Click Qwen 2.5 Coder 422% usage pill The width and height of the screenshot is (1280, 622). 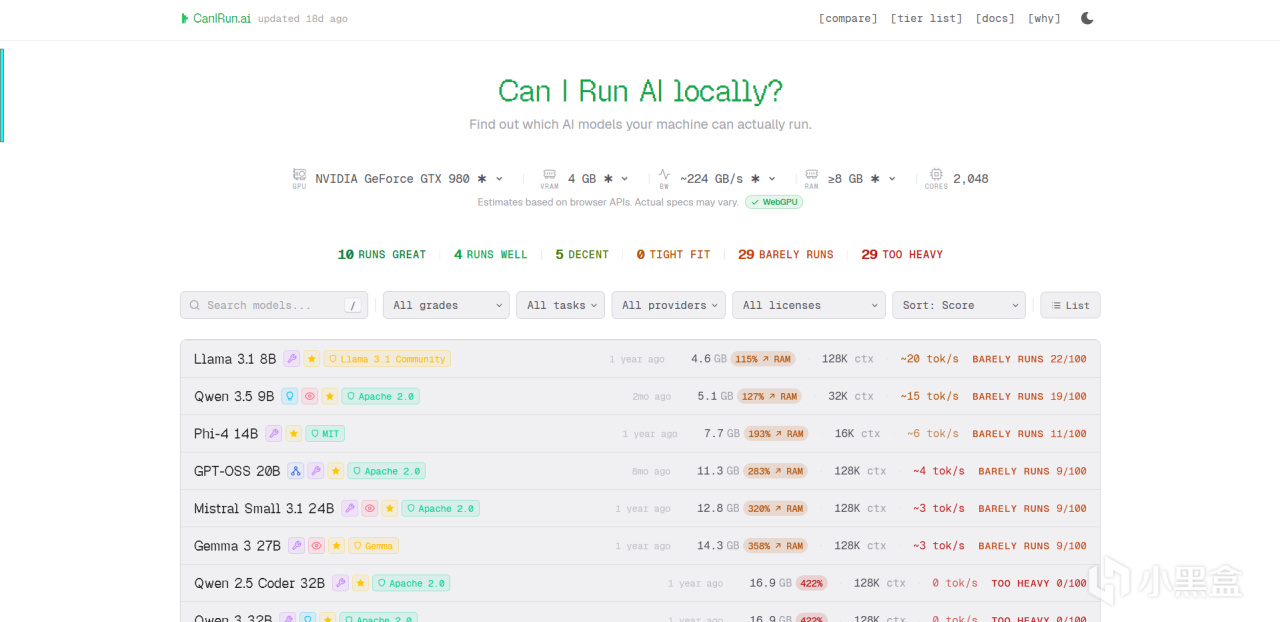point(811,583)
